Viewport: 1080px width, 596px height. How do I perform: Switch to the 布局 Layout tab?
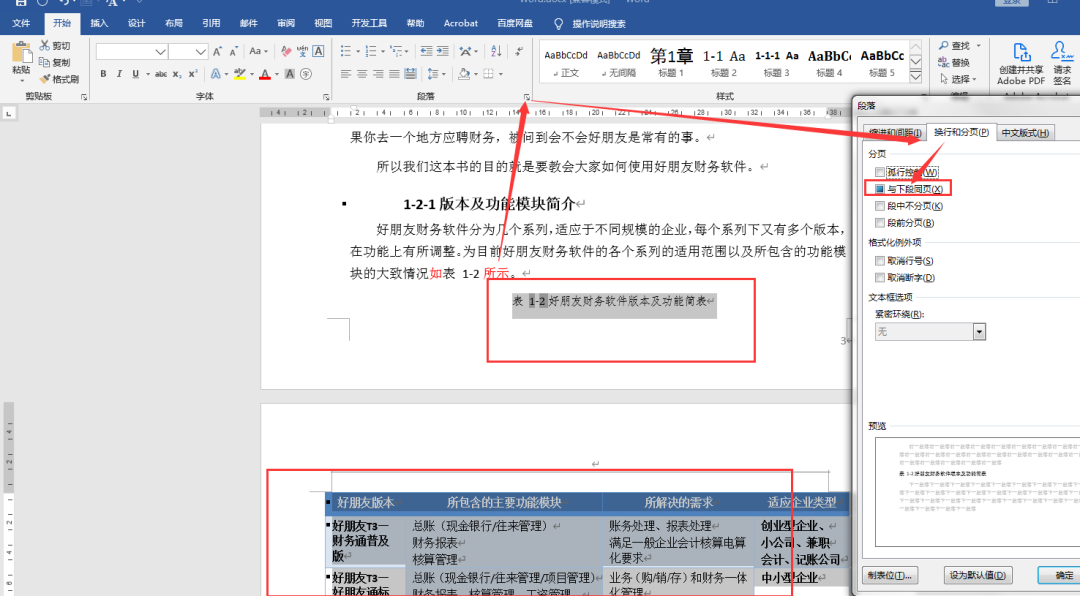tap(174, 23)
